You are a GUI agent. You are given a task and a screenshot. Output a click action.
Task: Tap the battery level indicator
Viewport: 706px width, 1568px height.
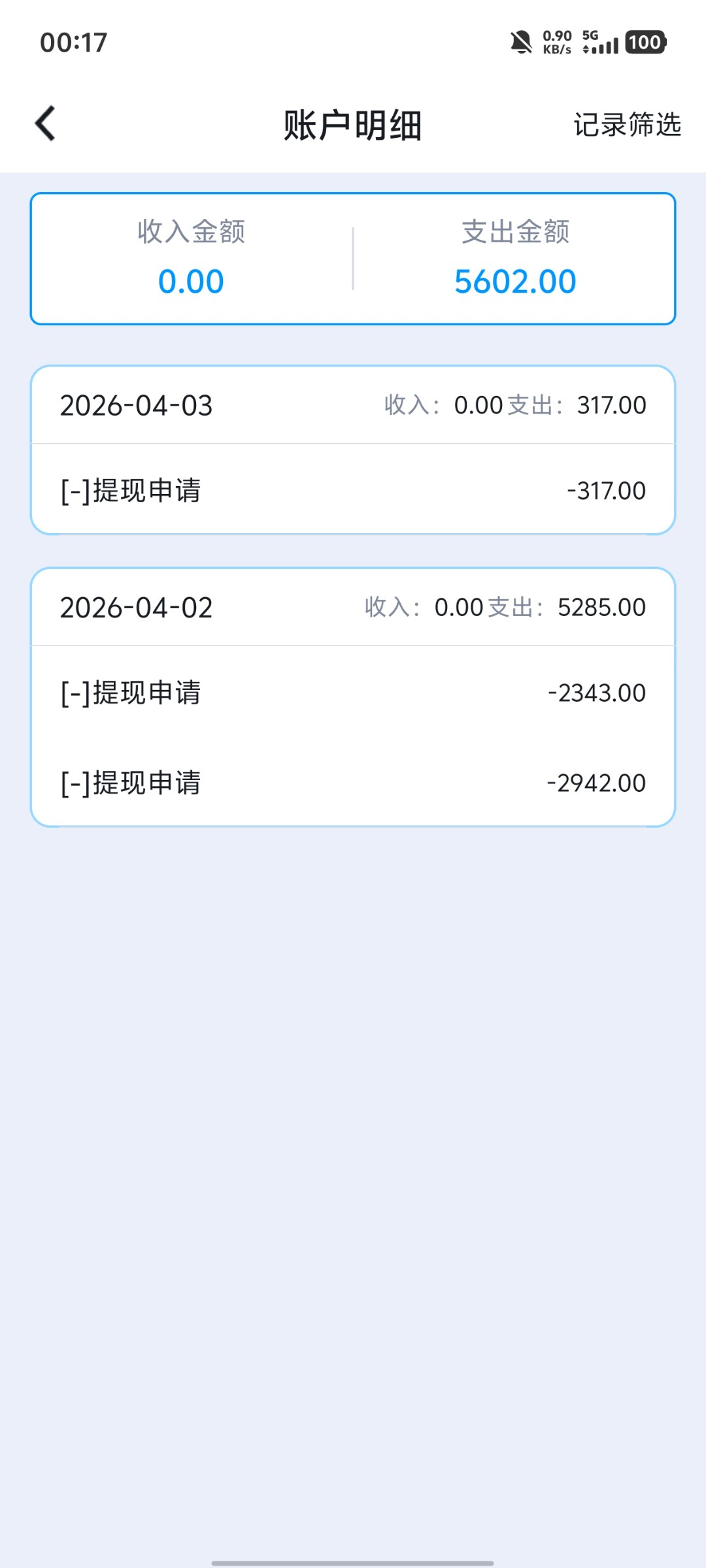pyautogui.click(x=645, y=42)
